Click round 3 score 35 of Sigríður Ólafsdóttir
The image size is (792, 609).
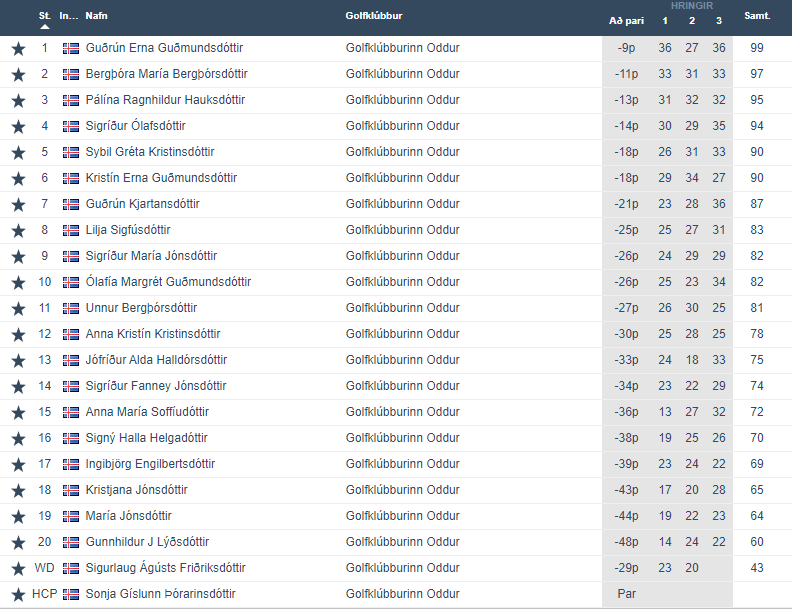click(719, 126)
